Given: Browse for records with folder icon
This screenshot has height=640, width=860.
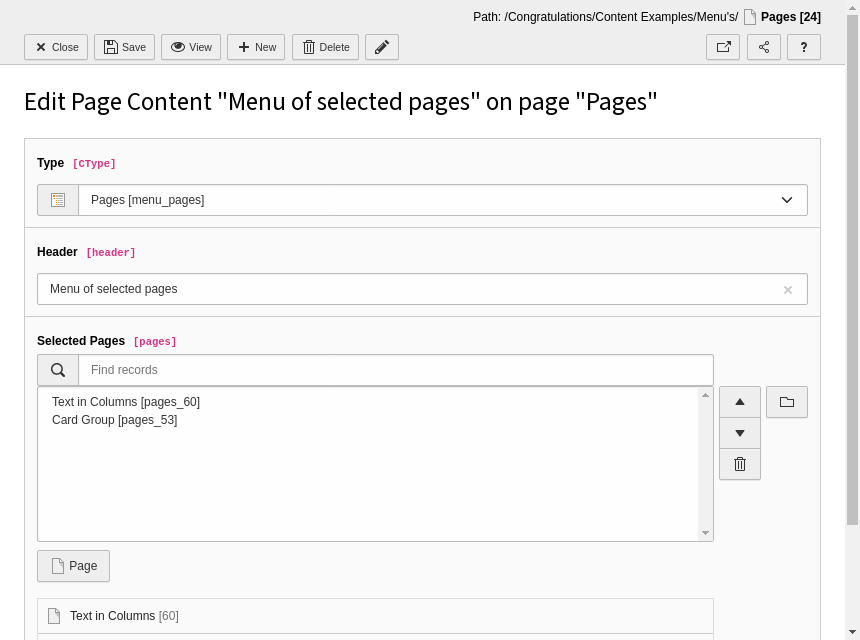Looking at the screenshot, I should 787,402.
